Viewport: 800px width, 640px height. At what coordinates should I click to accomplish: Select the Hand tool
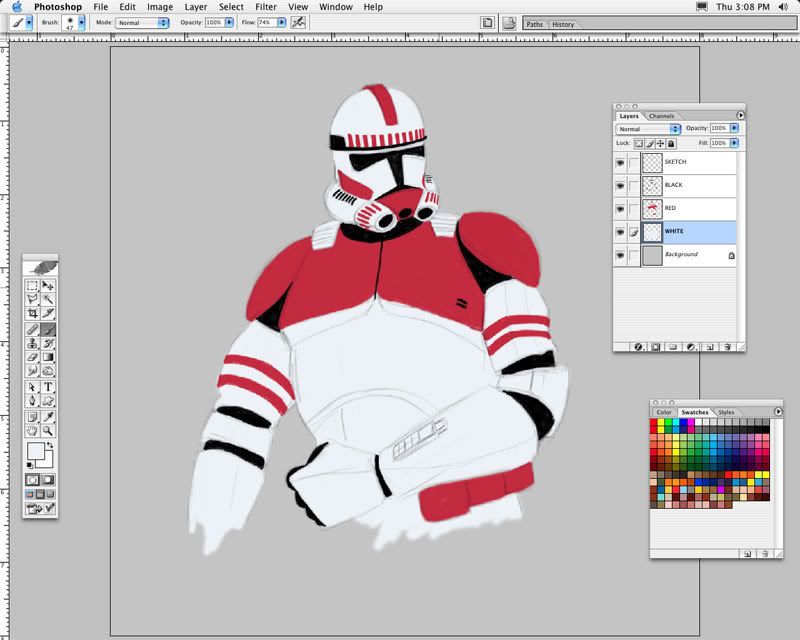click(x=32, y=431)
